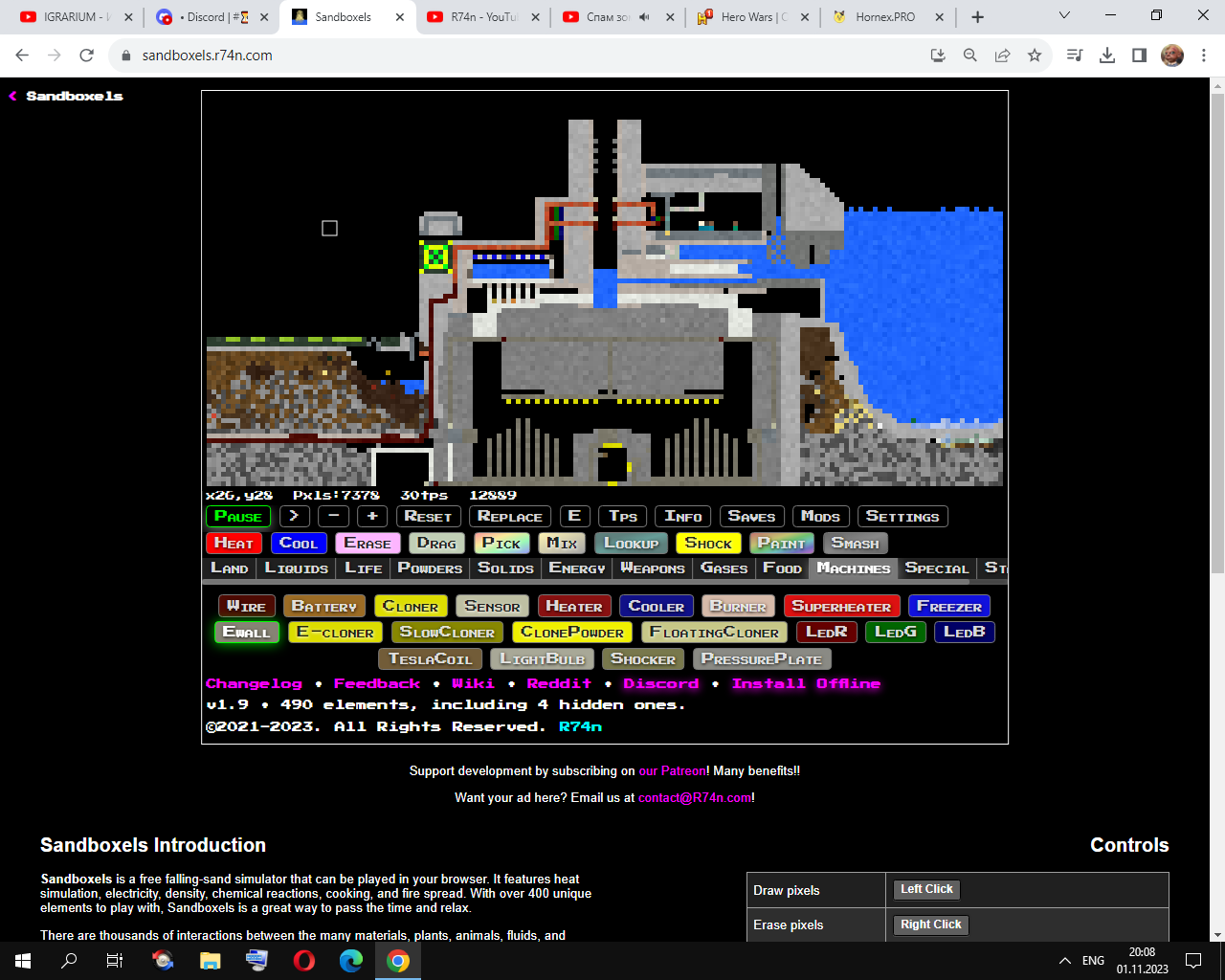Screen dimensions: 1225x980
Task: Go back with the browser back arrow
Action: pyautogui.click(x=22, y=56)
